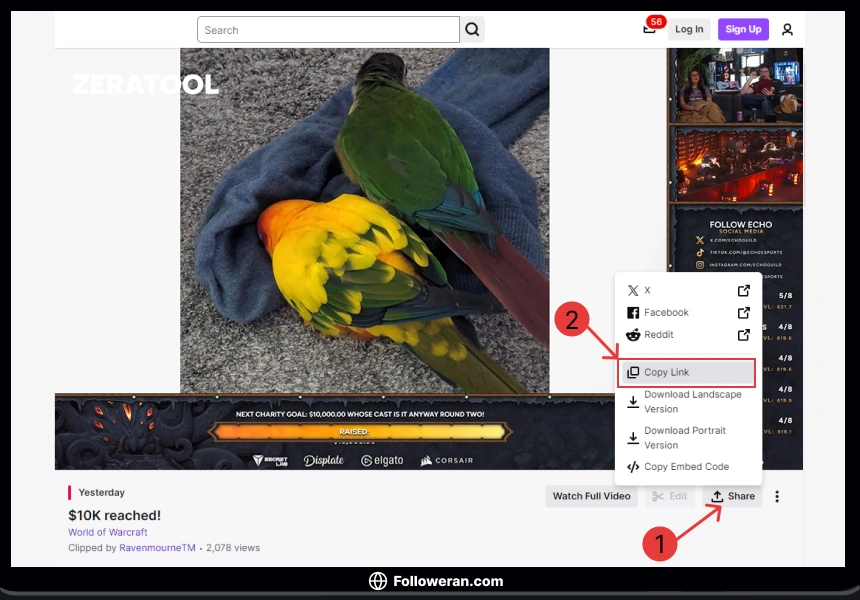Click the Share button
The image size is (860, 600).
(732, 496)
